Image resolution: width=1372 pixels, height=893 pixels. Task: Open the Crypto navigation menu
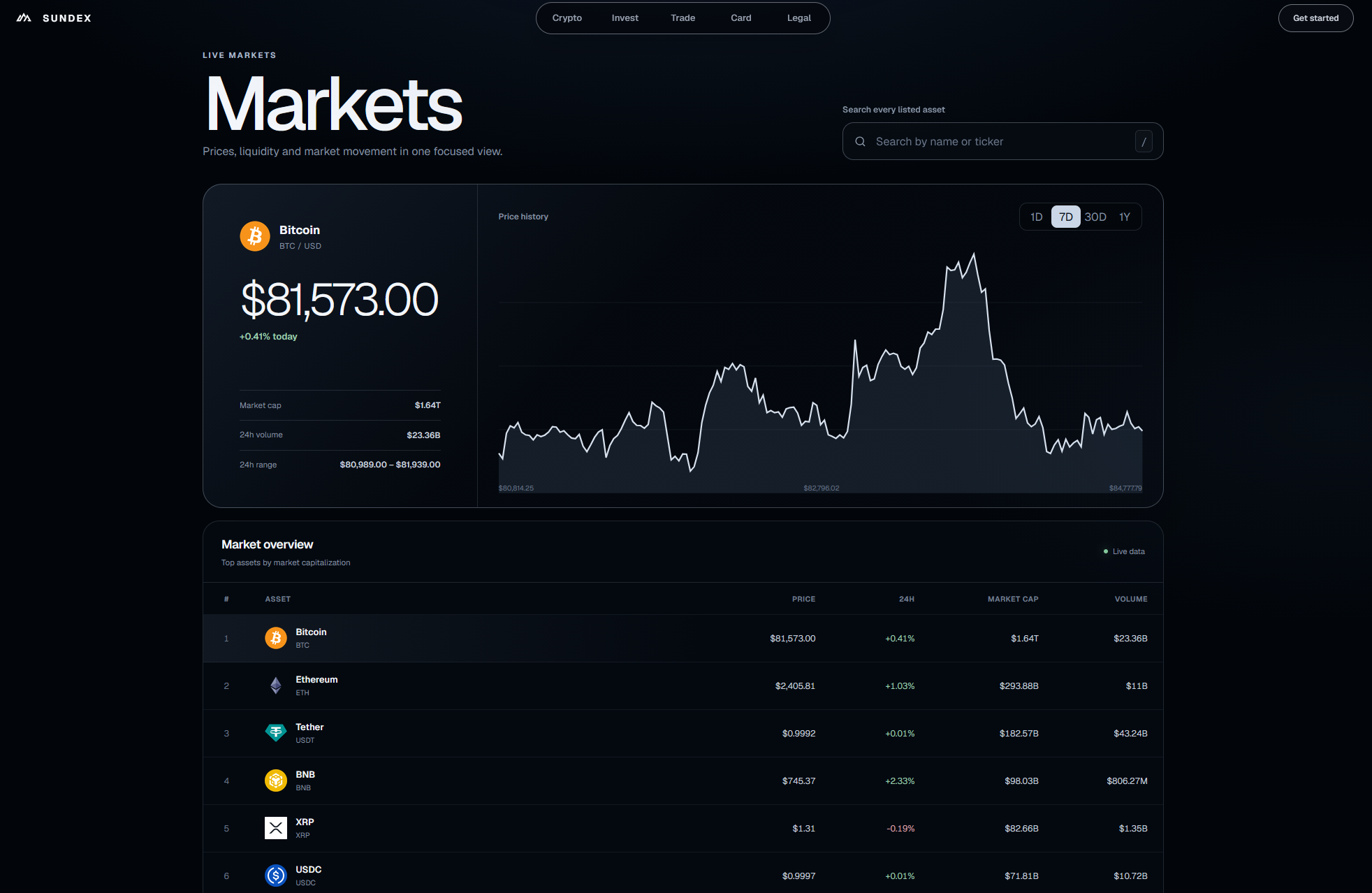[567, 18]
